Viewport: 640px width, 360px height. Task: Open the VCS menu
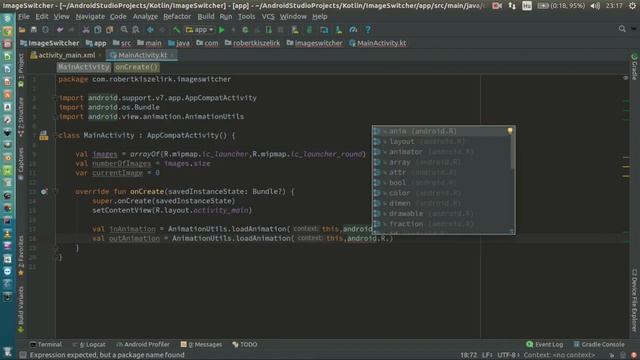click(x=268, y=17)
